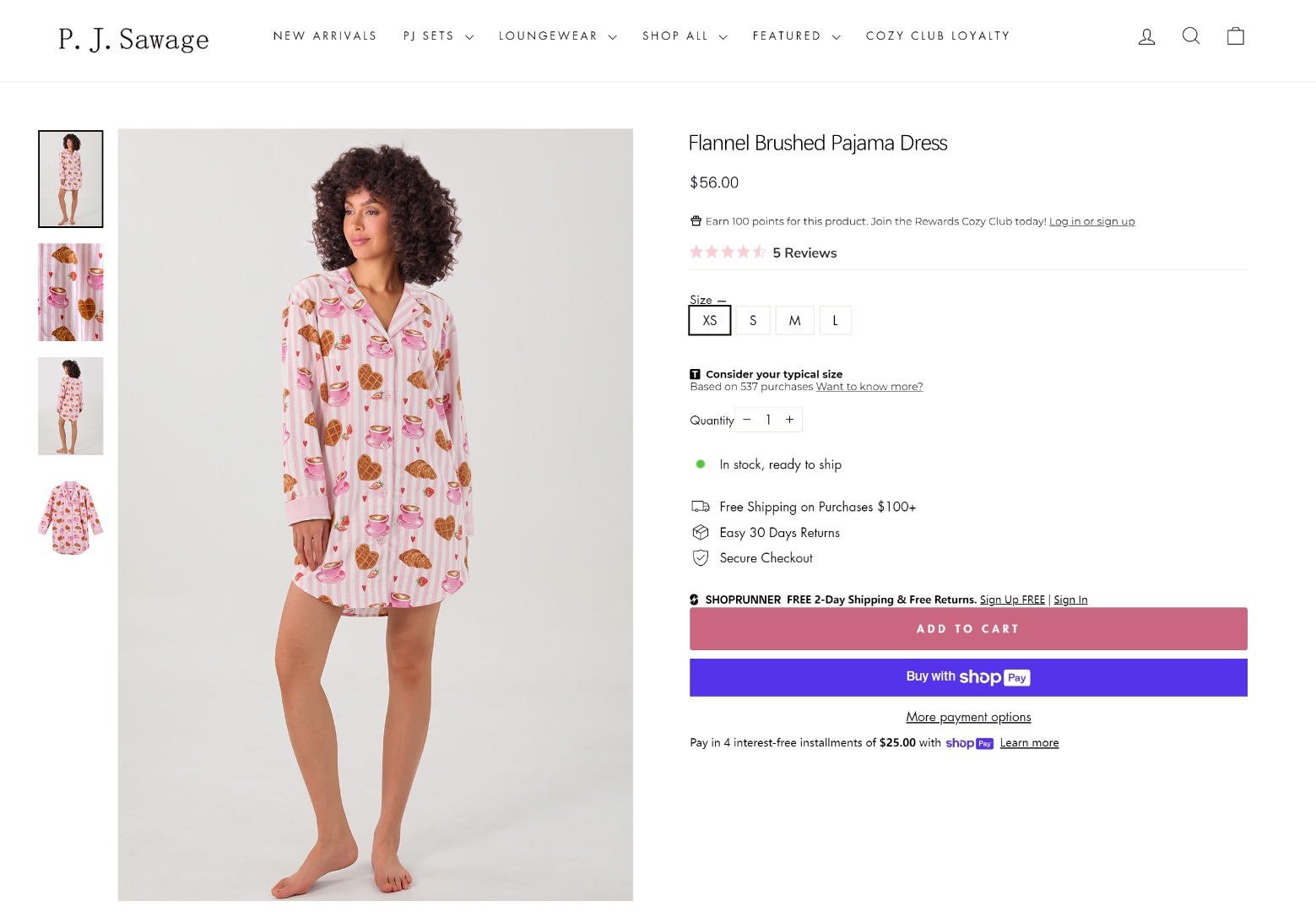
Task: Choose size L option
Action: 835,321
